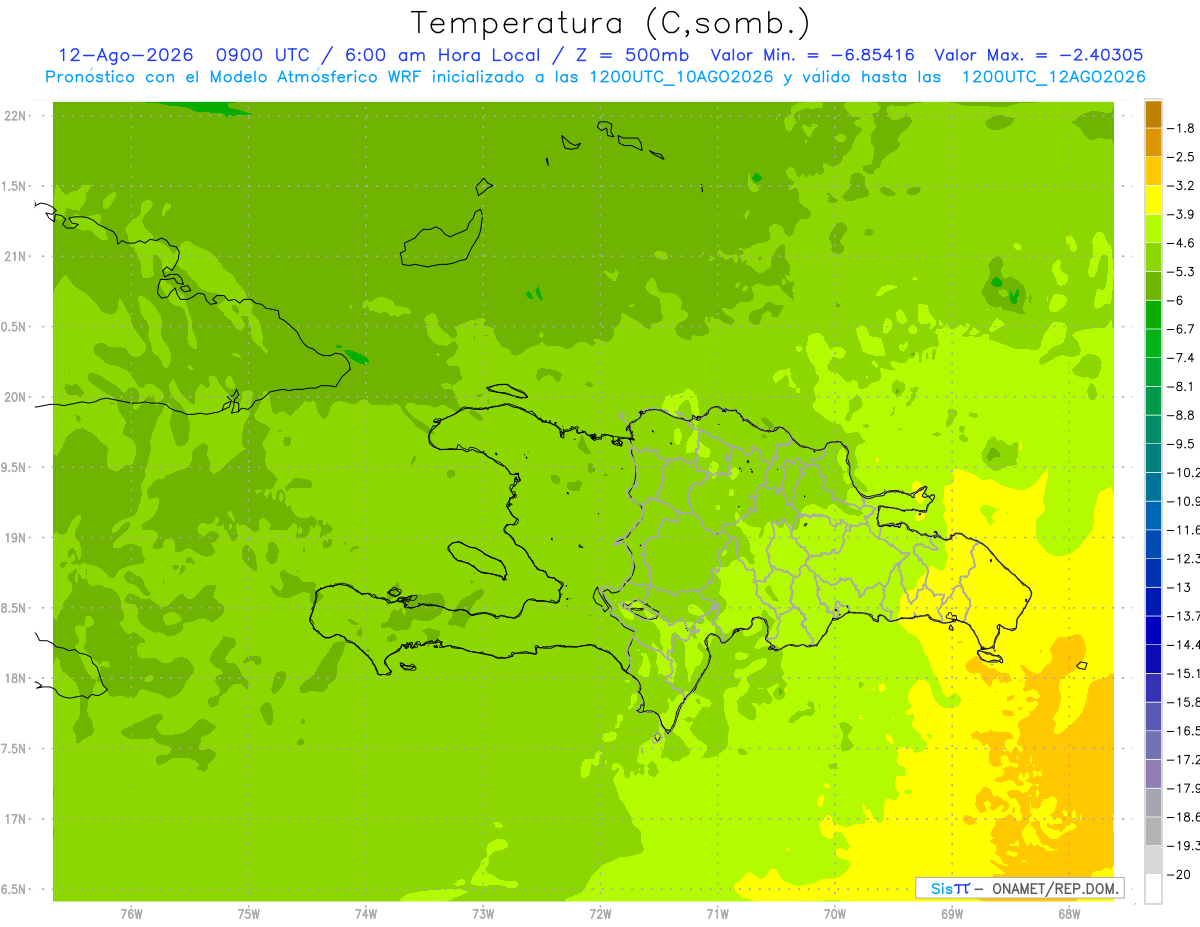This screenshot has height=927, width=1200.
Task: Click the brown-orange swatch above -1.8
Action: pyautogui.click(x=1153, y=114)
